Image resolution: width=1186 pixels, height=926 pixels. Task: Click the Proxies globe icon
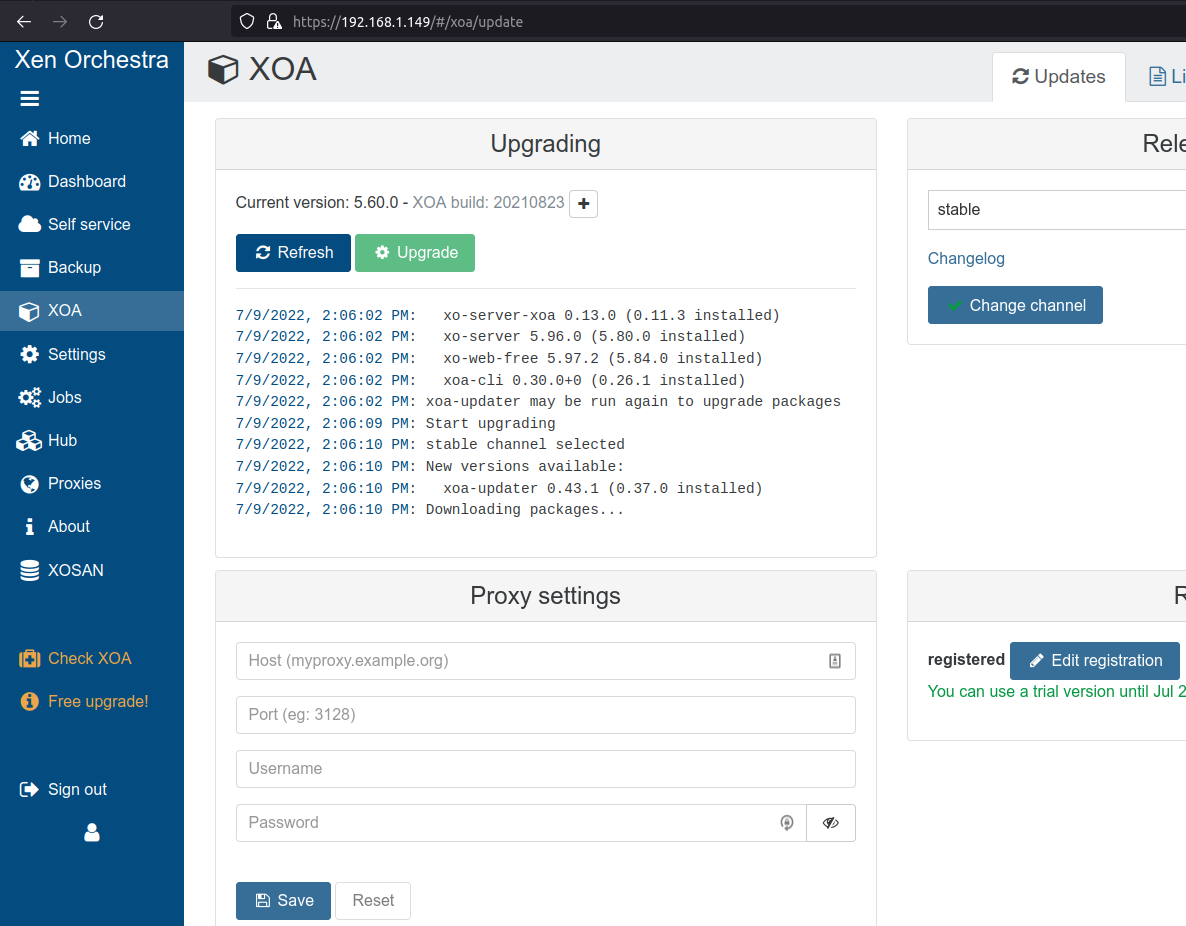click(x=29, y=484)
